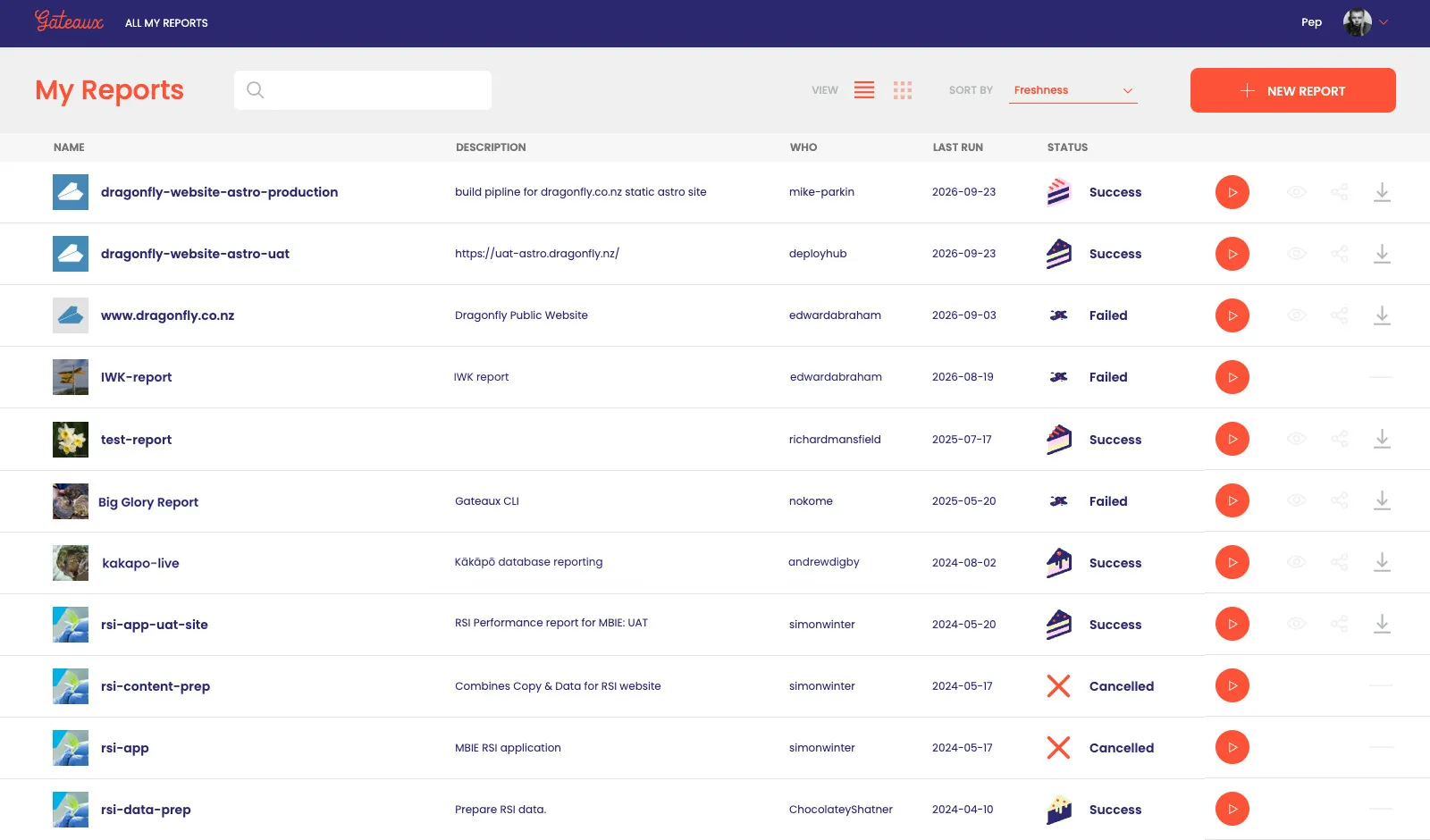1430x840 pixels.
Task: Run the dragonfly-website-astro-production report
Action: tap(1232, 192)
